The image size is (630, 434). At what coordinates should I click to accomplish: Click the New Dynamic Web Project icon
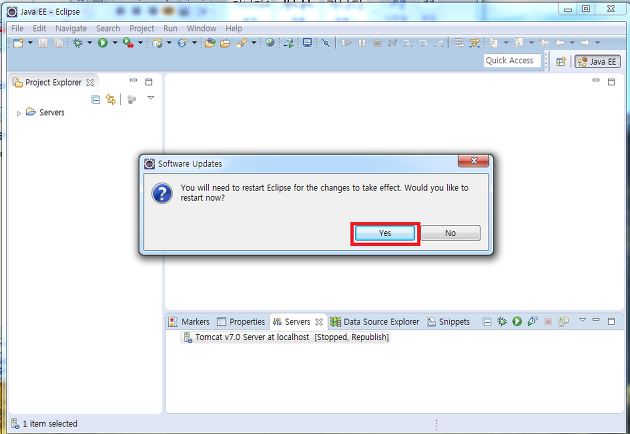pos(157,43)
